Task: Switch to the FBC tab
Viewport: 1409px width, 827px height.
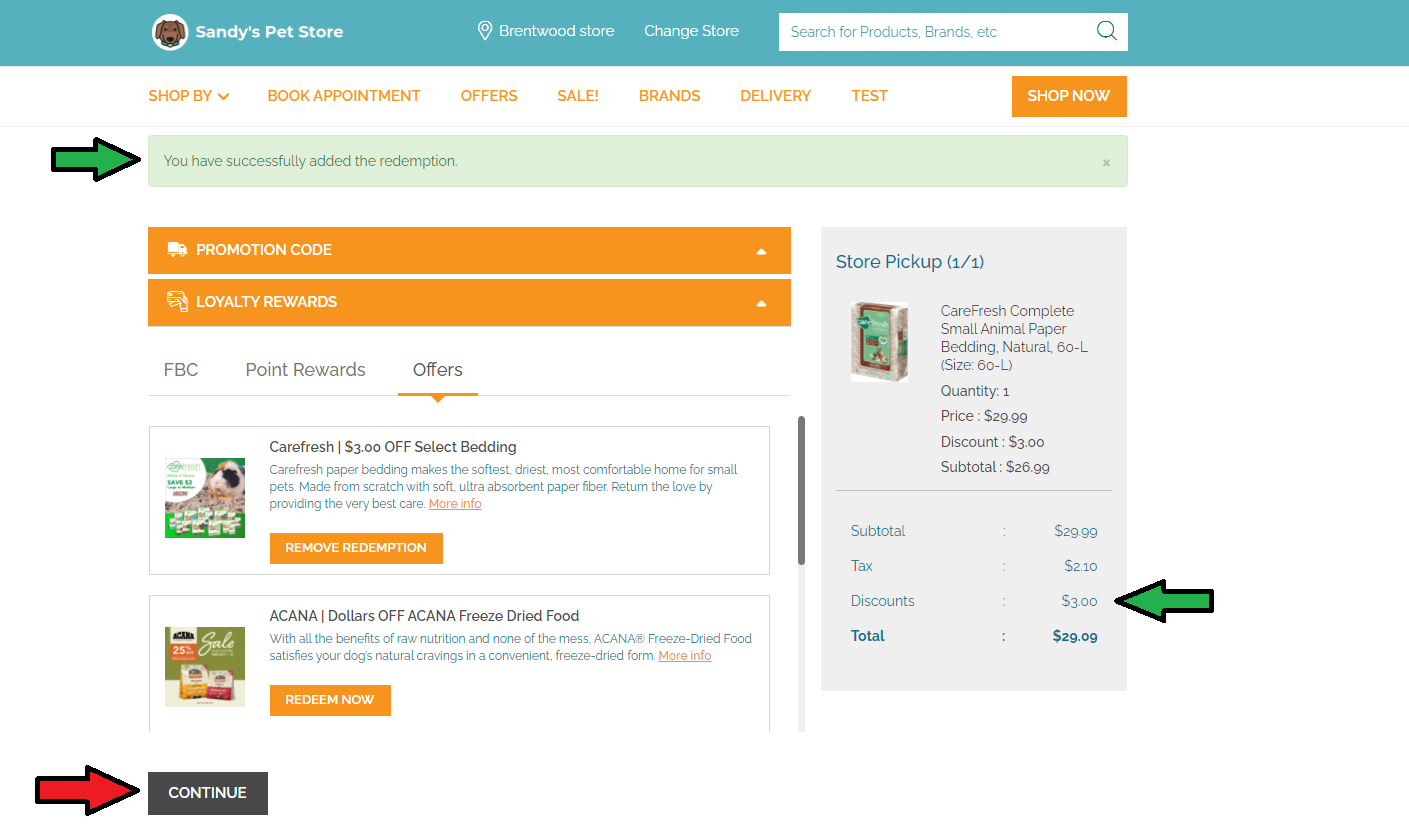Action: pyautogui.click(x=181, y=370)
